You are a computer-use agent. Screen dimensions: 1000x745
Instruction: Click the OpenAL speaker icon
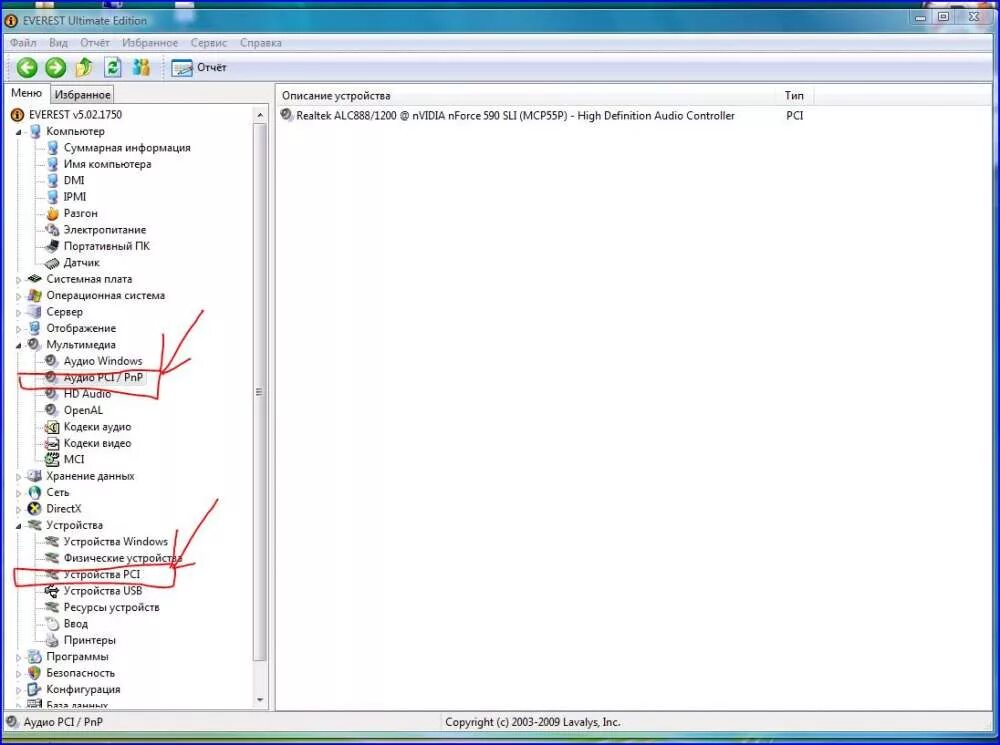(x=51, y=410)
